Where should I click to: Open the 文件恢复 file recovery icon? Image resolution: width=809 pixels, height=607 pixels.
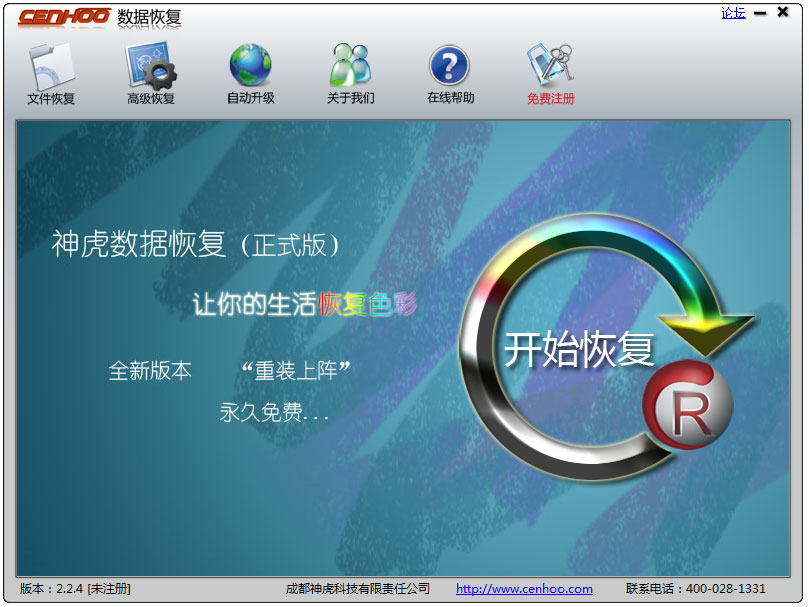click(51, 74)
